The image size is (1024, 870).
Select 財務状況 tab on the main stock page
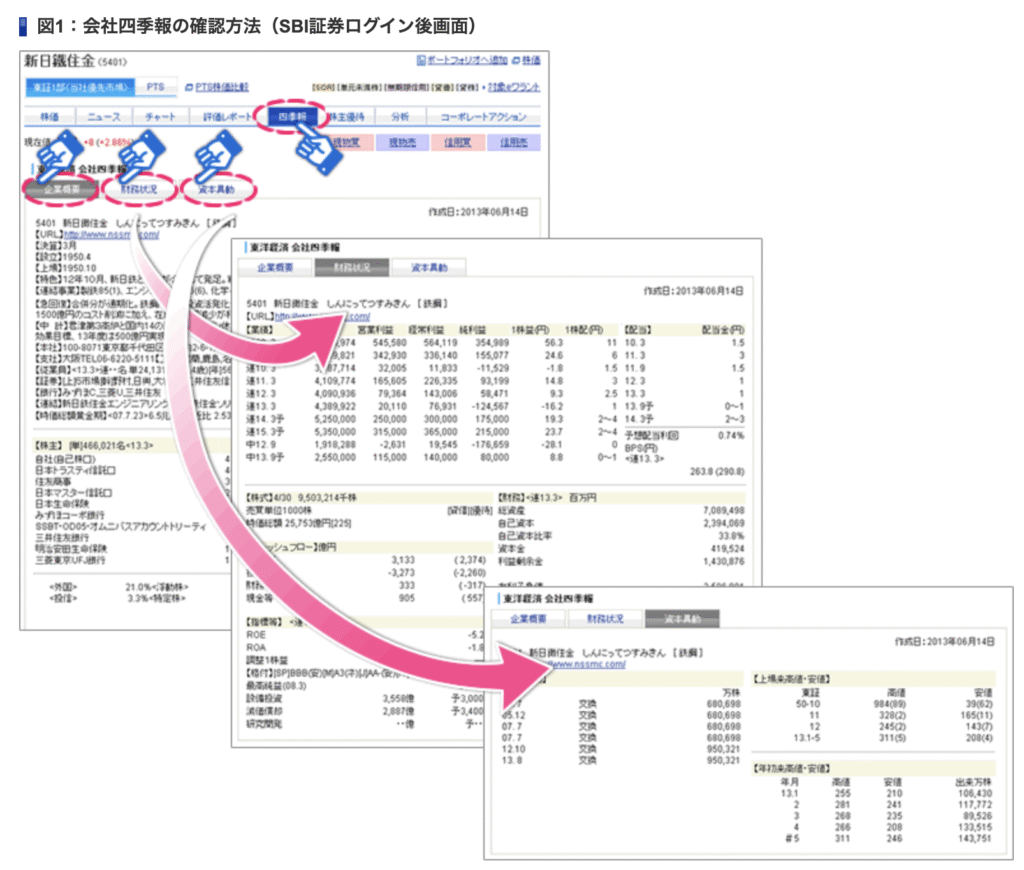click(139, 189)
